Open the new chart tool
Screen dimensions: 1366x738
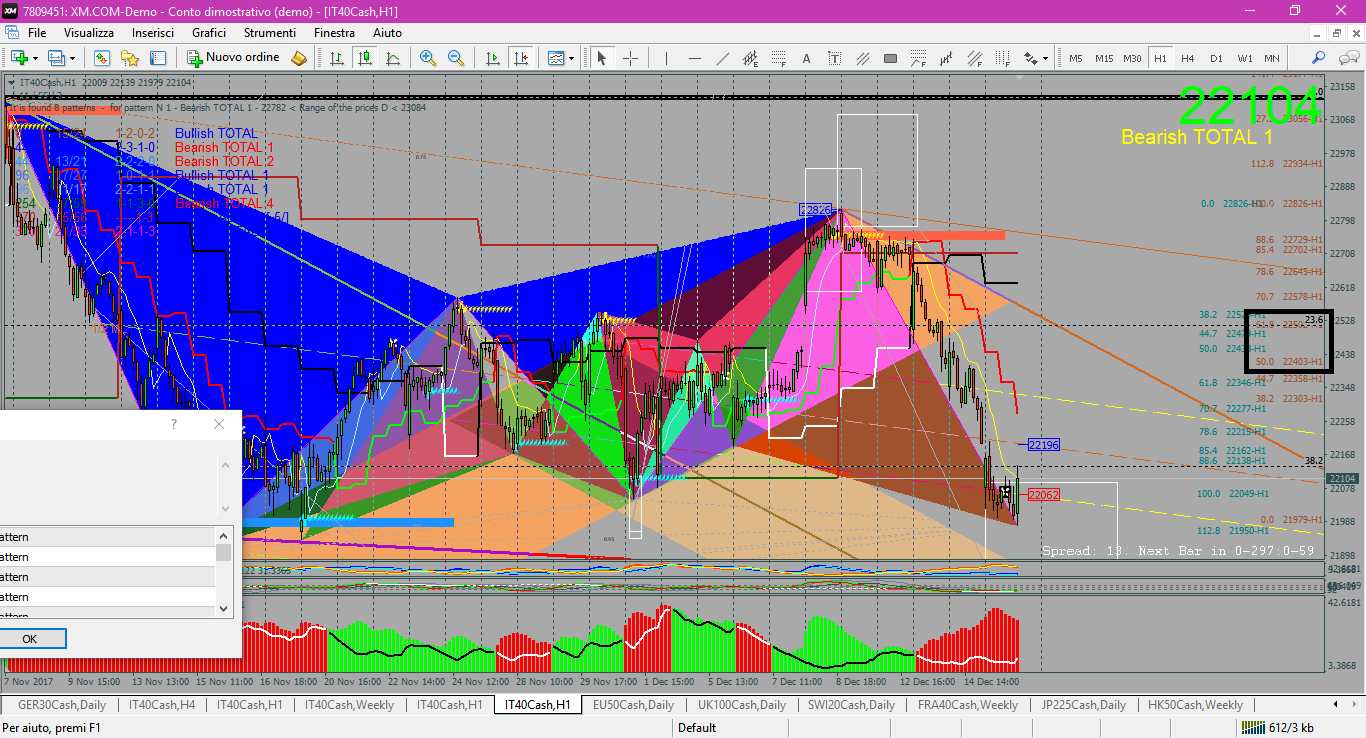click(19, 58)
